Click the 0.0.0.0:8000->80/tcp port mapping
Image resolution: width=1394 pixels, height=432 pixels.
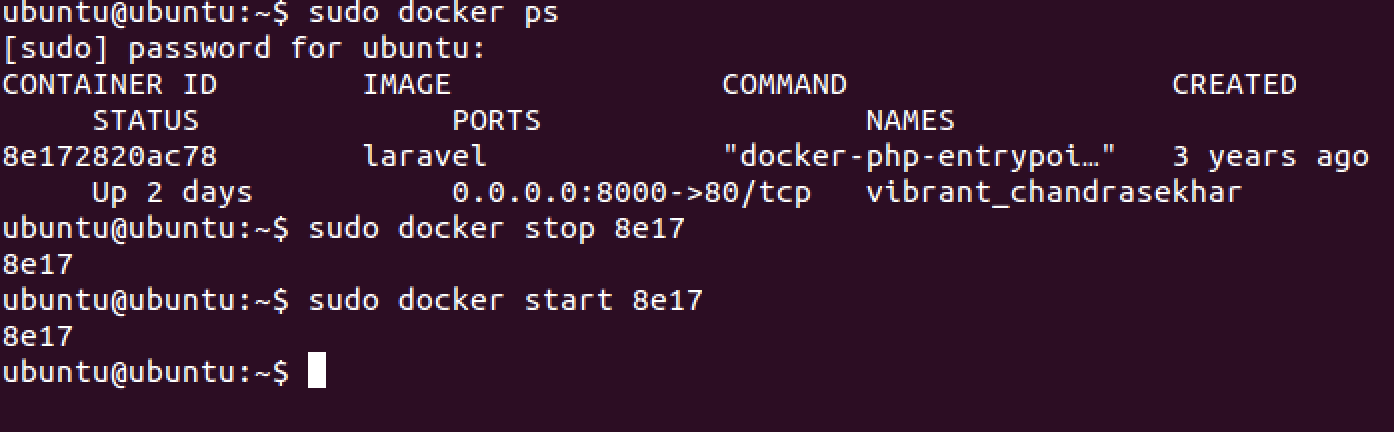pyautogui.click(x=631, y=192)
